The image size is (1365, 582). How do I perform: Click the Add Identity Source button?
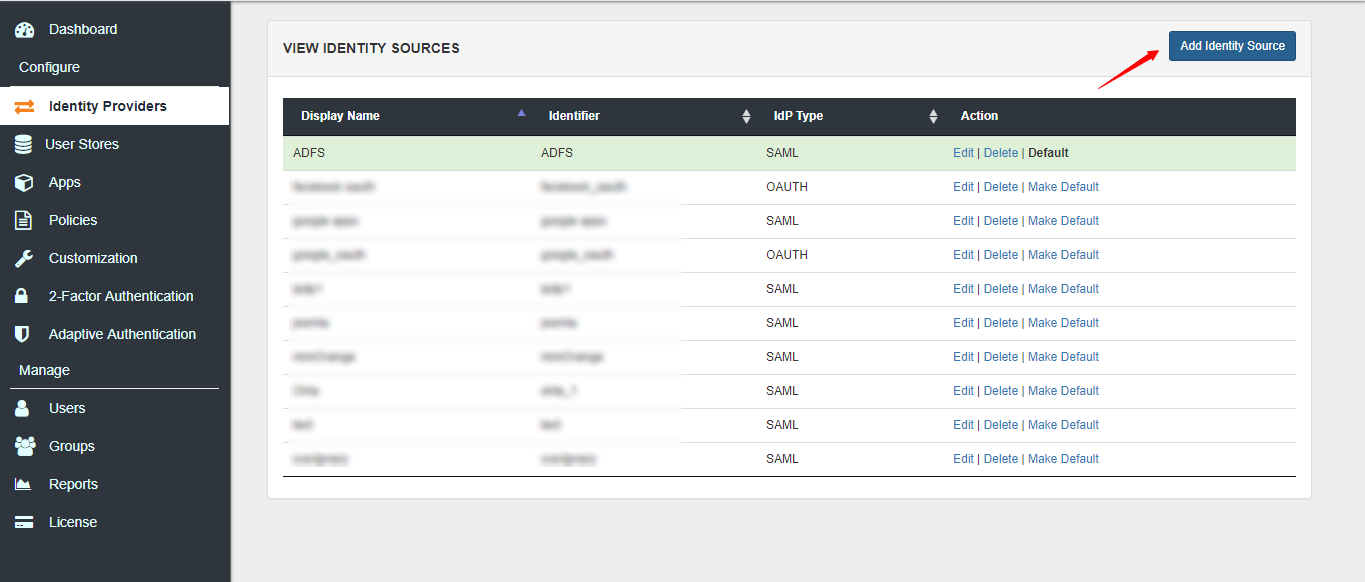tap(1231, 45)
